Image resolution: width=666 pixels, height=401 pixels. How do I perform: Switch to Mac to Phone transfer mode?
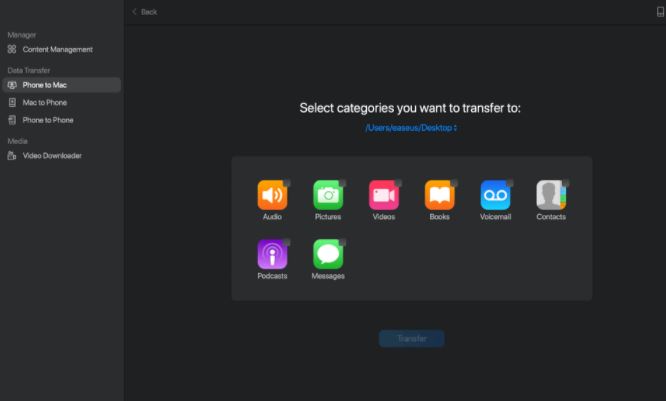click(x=45, y=103)
